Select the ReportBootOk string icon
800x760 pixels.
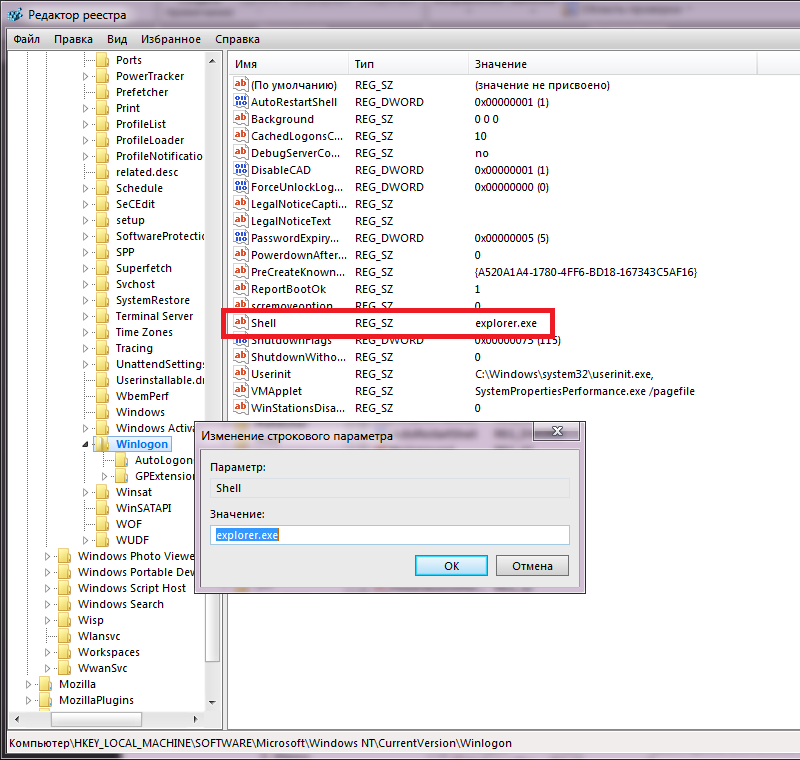tap(241, 288)
